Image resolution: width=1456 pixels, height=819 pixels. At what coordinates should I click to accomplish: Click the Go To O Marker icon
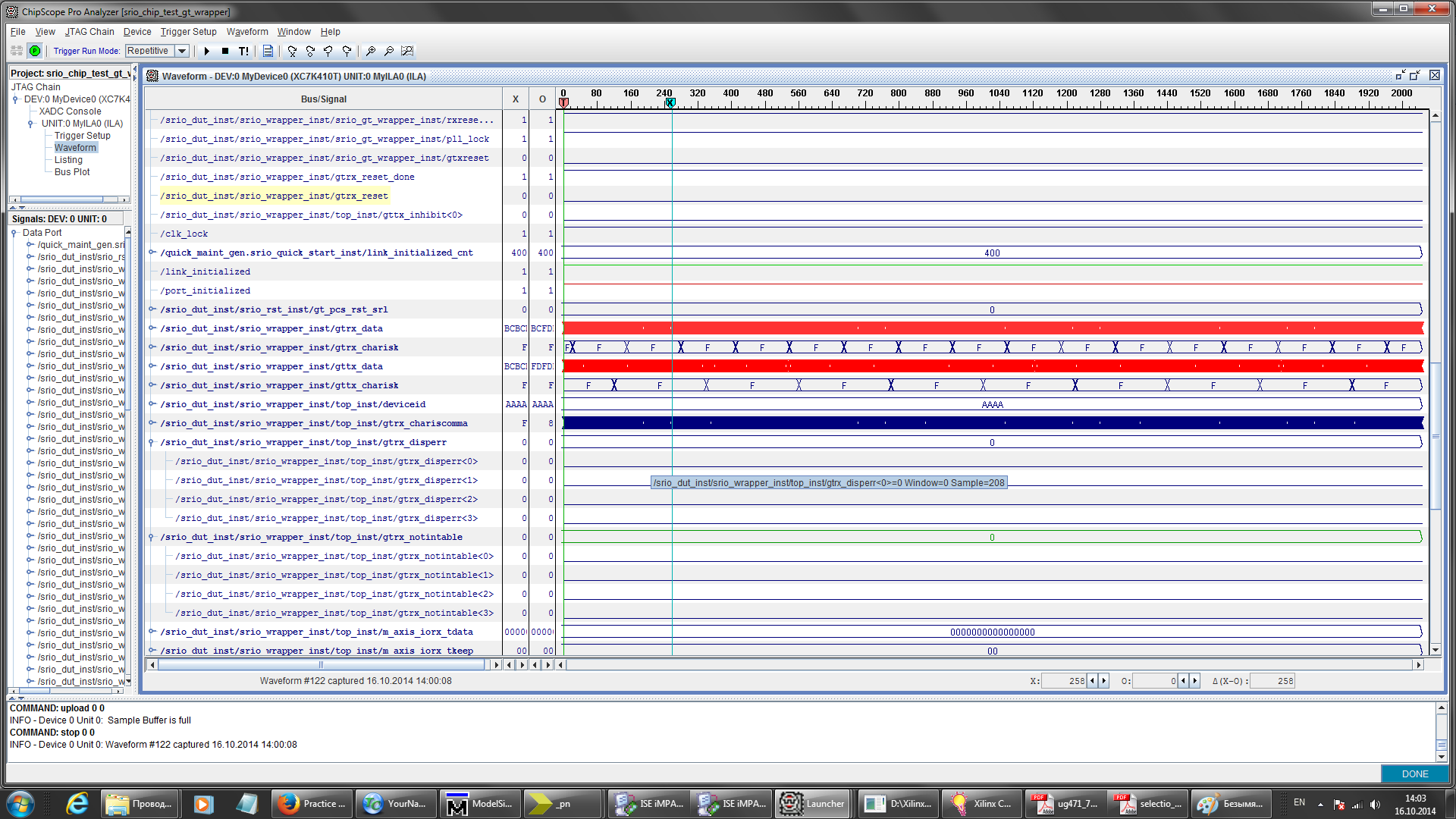[x=310, y=51]
